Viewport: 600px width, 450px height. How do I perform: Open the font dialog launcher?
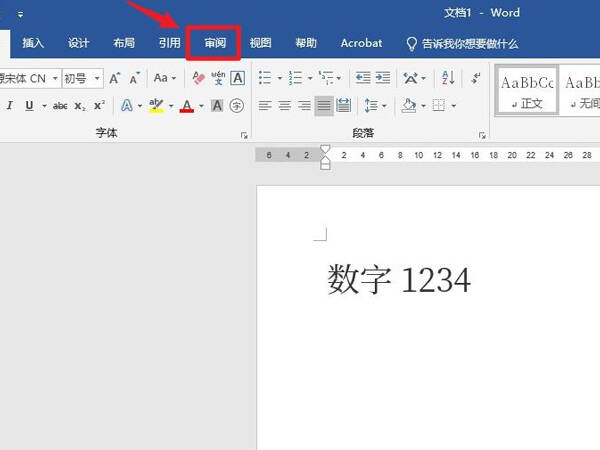pos(244,135)
